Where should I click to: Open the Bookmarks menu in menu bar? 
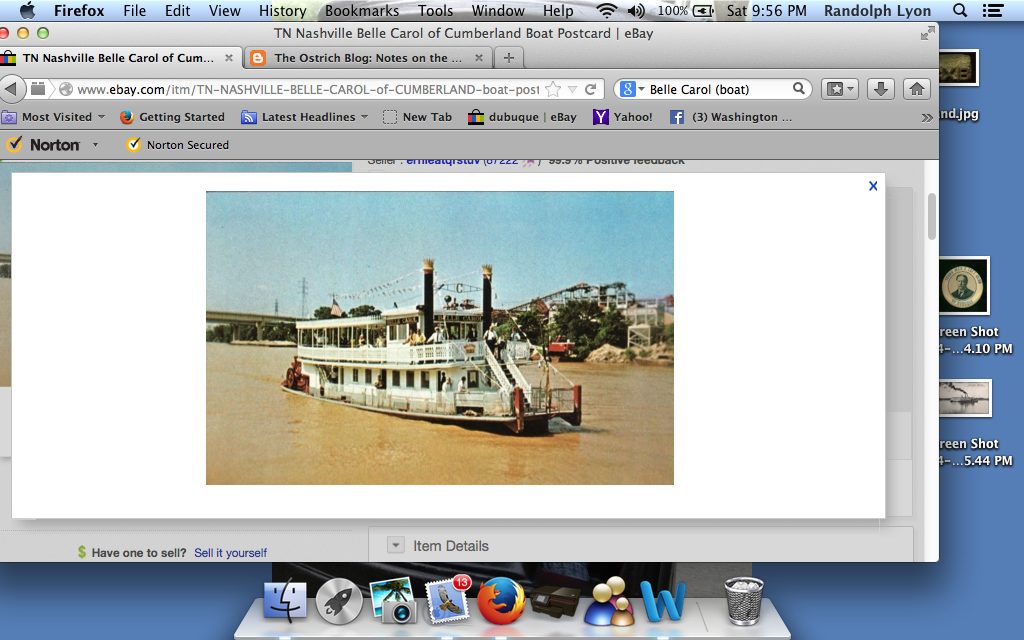tap(362, 11)
